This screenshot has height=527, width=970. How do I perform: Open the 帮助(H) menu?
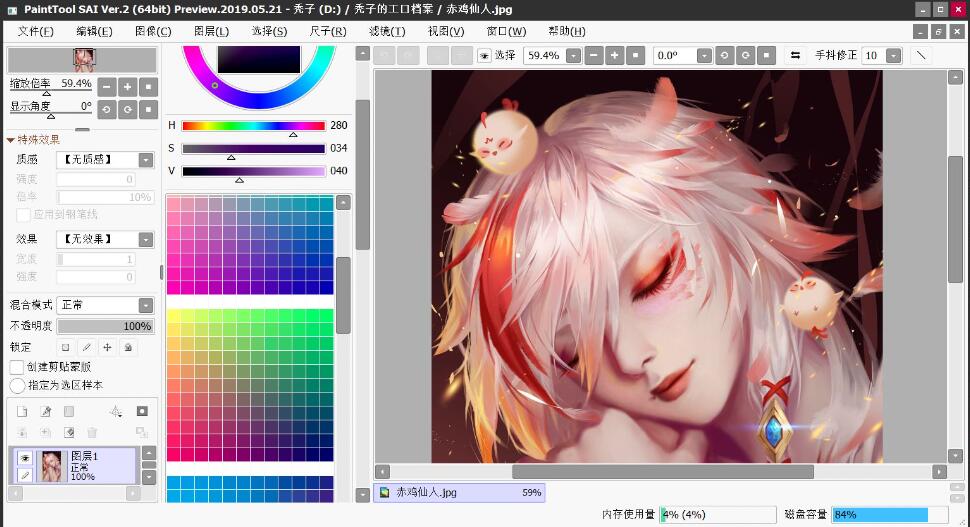click(567, 31)
